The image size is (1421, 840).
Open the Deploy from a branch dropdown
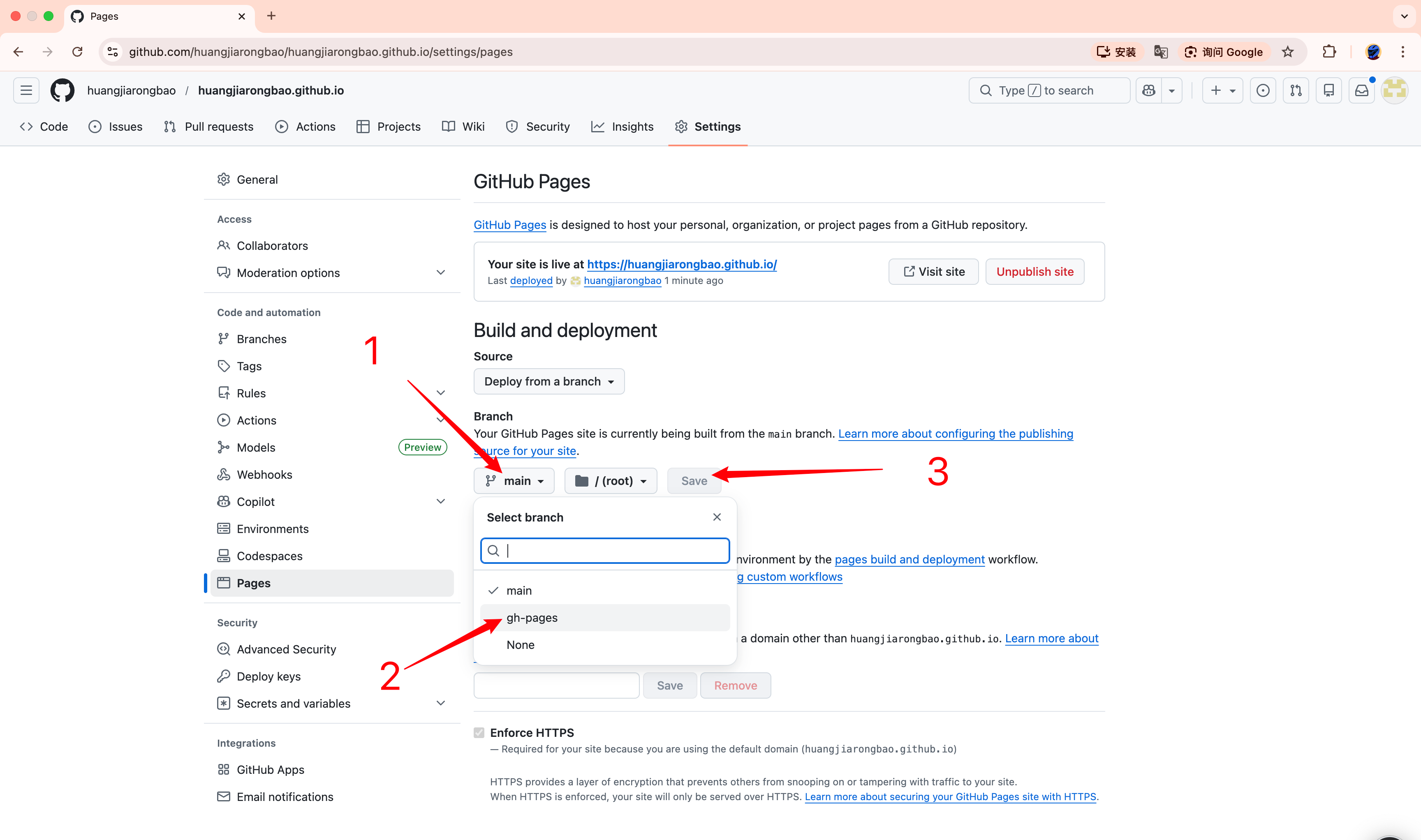549,381
